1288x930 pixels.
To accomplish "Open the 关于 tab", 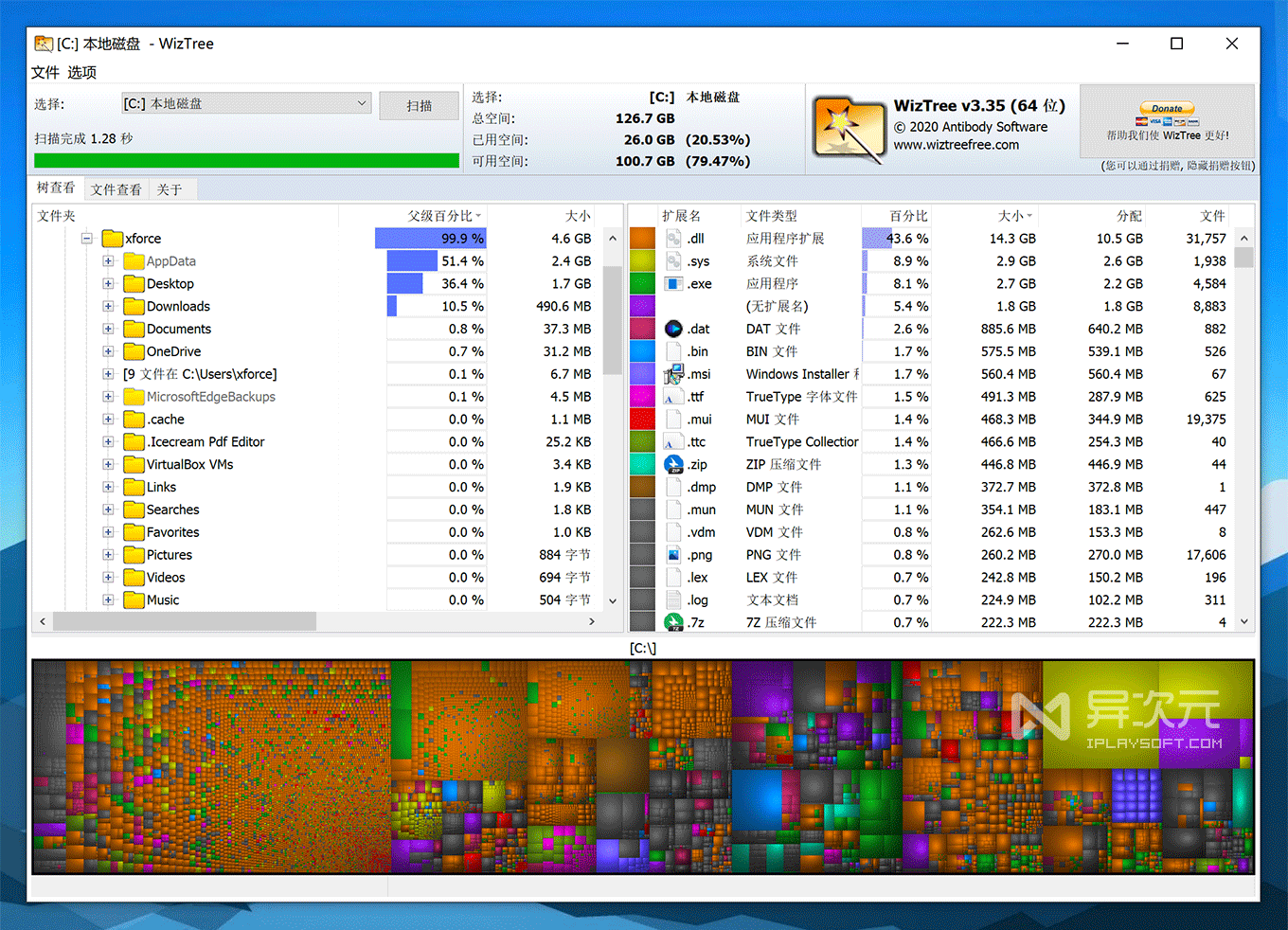I will tap(170, 189).
